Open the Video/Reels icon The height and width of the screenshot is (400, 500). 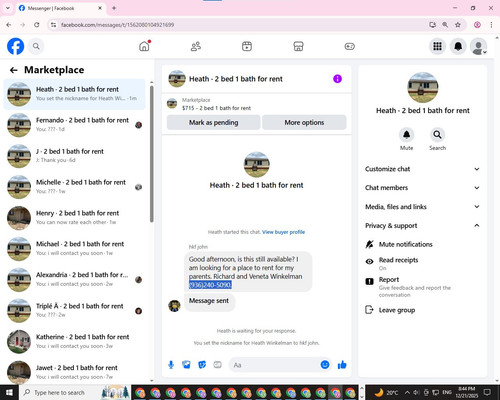pyautogui.click(x=247, y=46)
